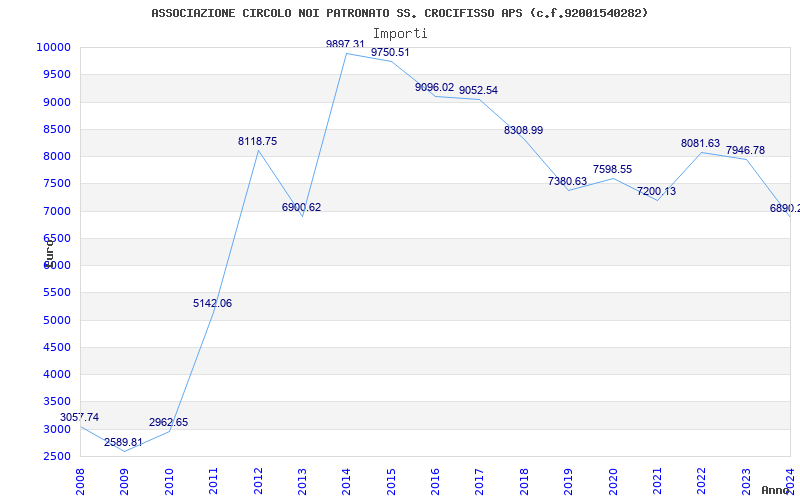The height and width of the screenshot is (500, 800).
Task: Click the 9500 y-axis tick label
Action: (56, 74)
